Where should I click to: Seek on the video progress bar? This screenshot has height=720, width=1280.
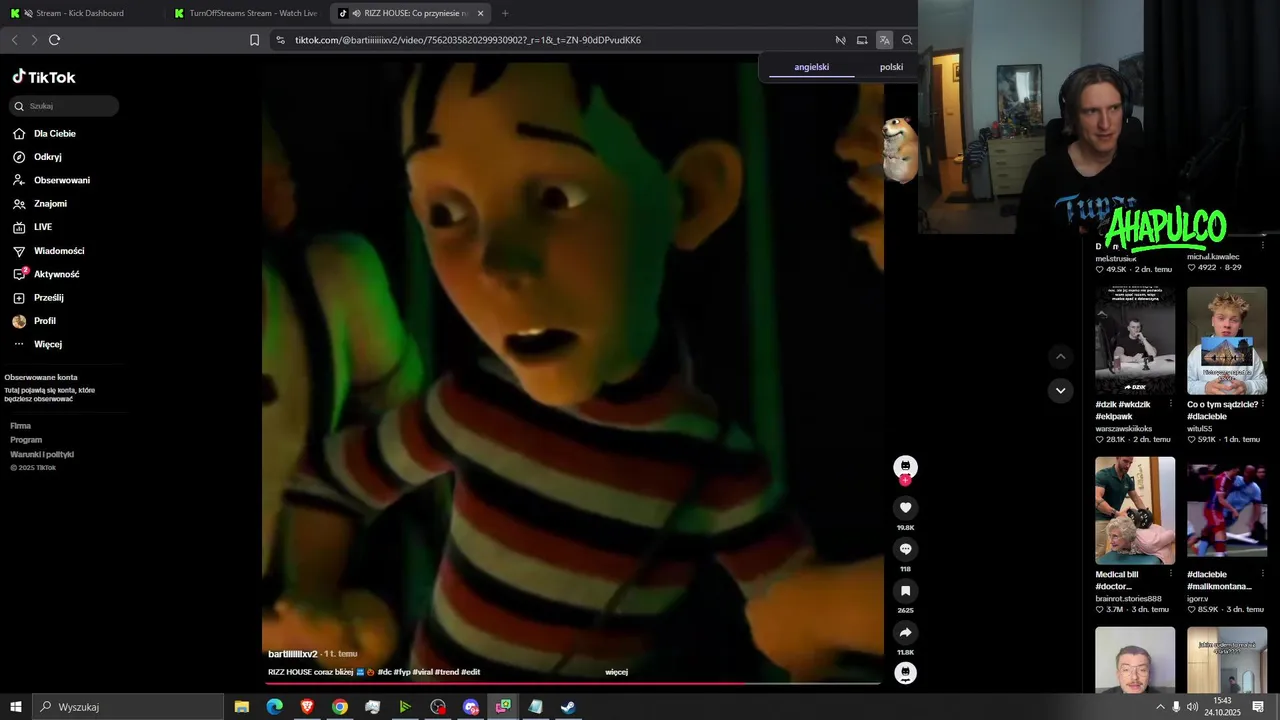[572, 684]
